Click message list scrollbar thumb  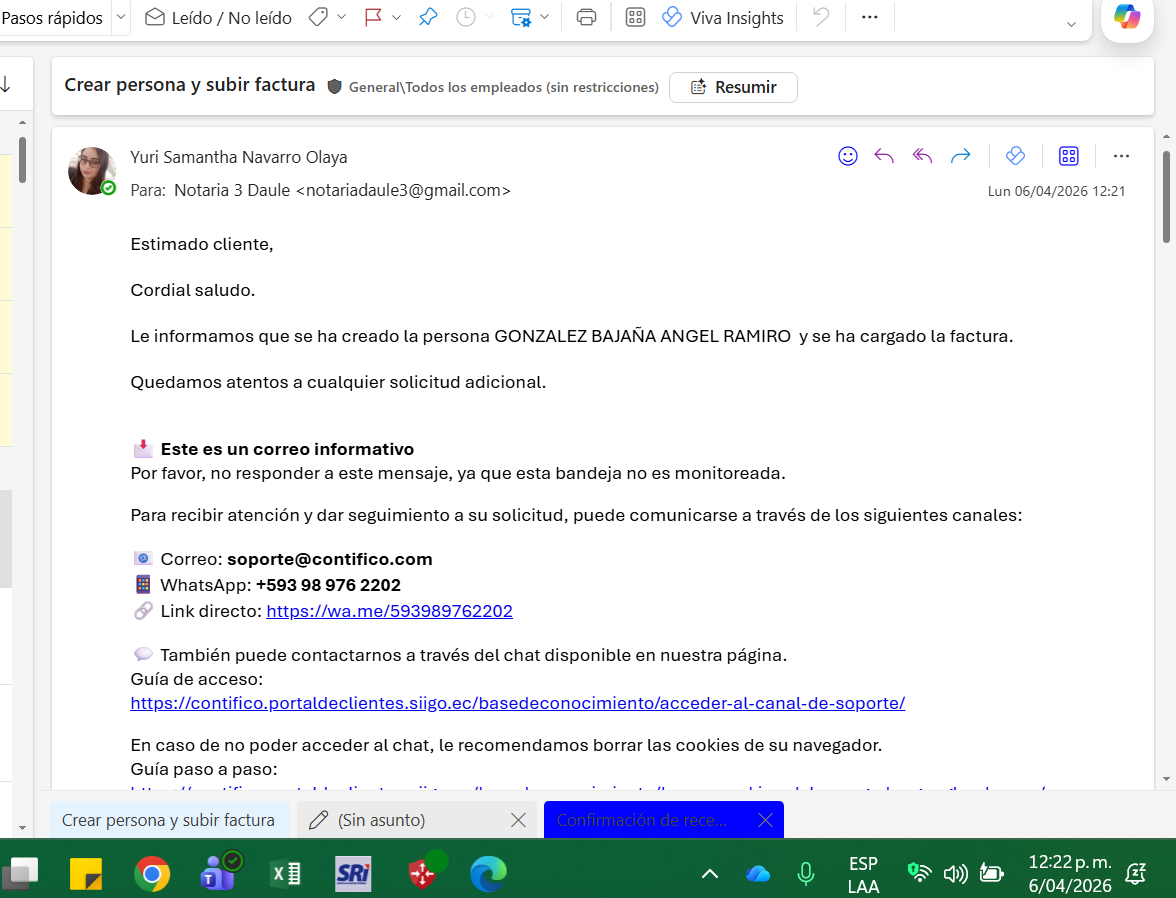pos(22,160)
